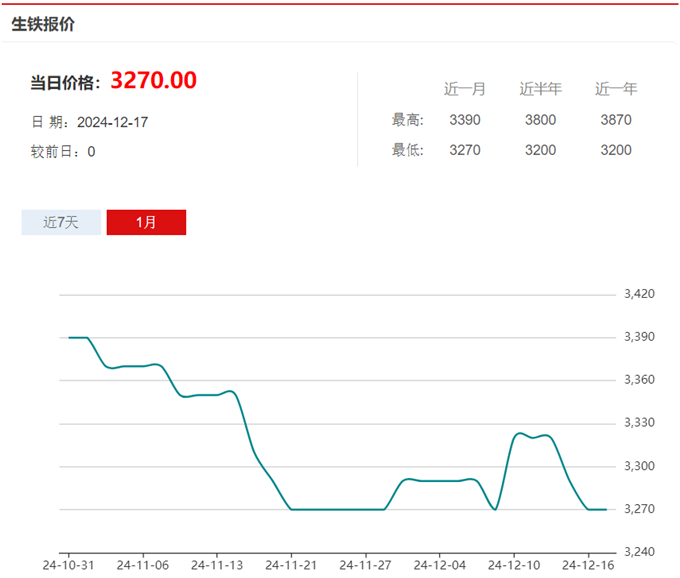Viewport: 680px width, 578px height.
Task: Click the 3,390 y-axis label
Action: click(639, 337)
